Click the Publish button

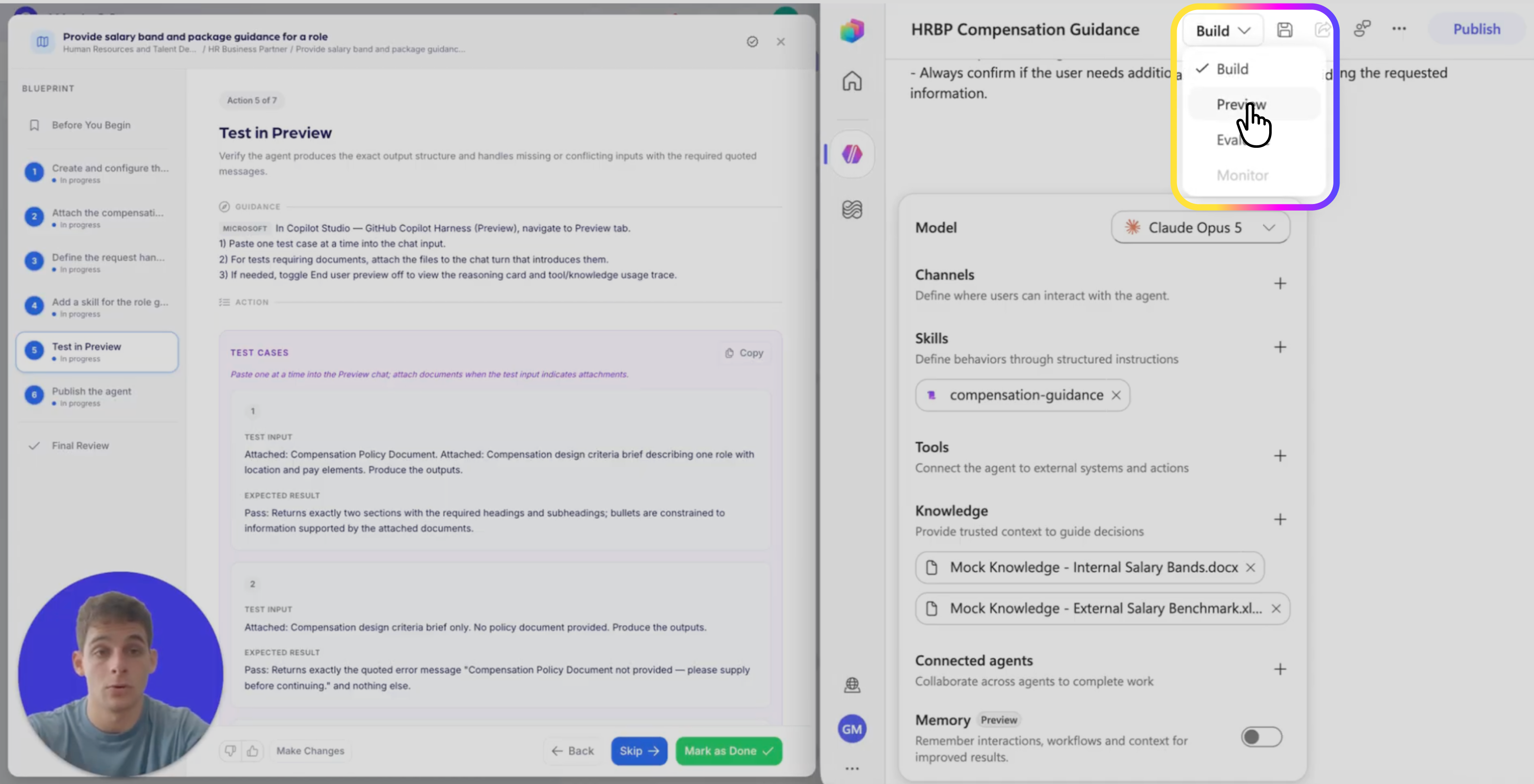(1476, 29)
